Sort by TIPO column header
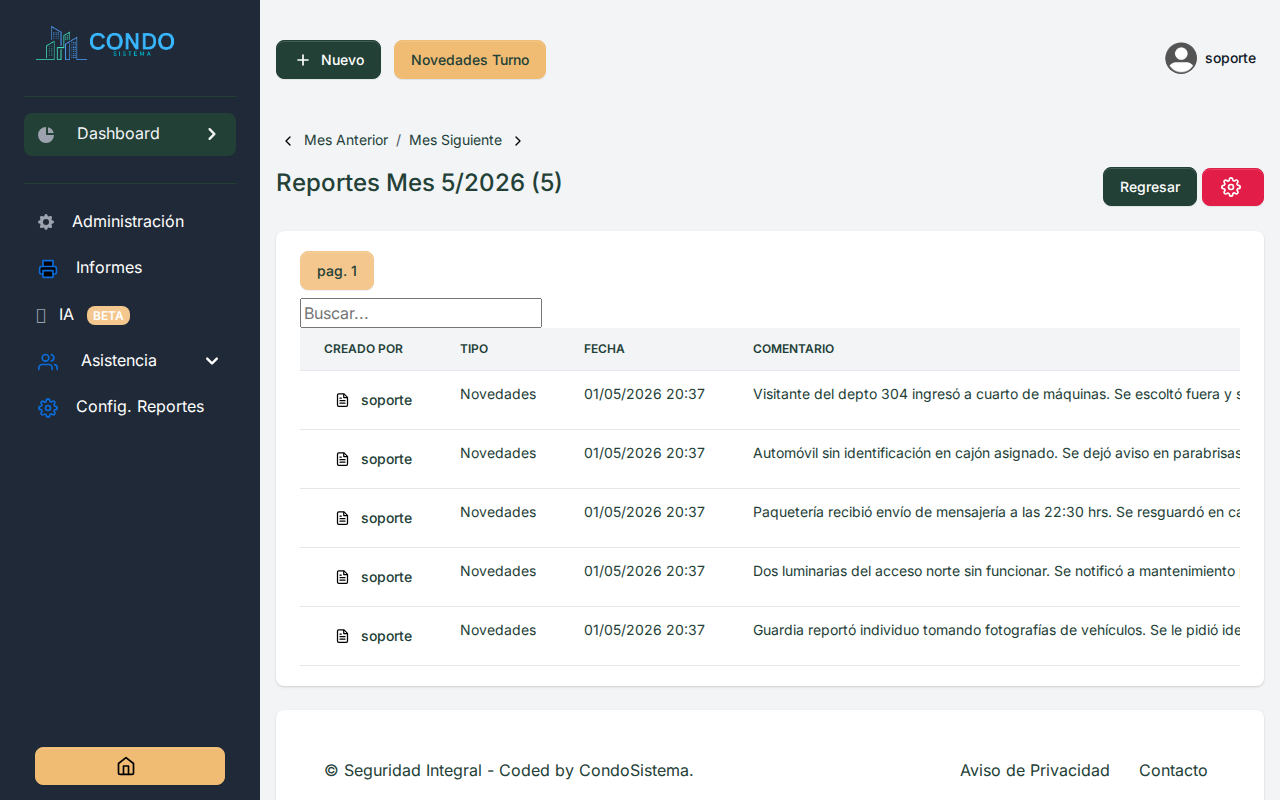The width and height of the screenshot is (1280, 800). (474, 349)
